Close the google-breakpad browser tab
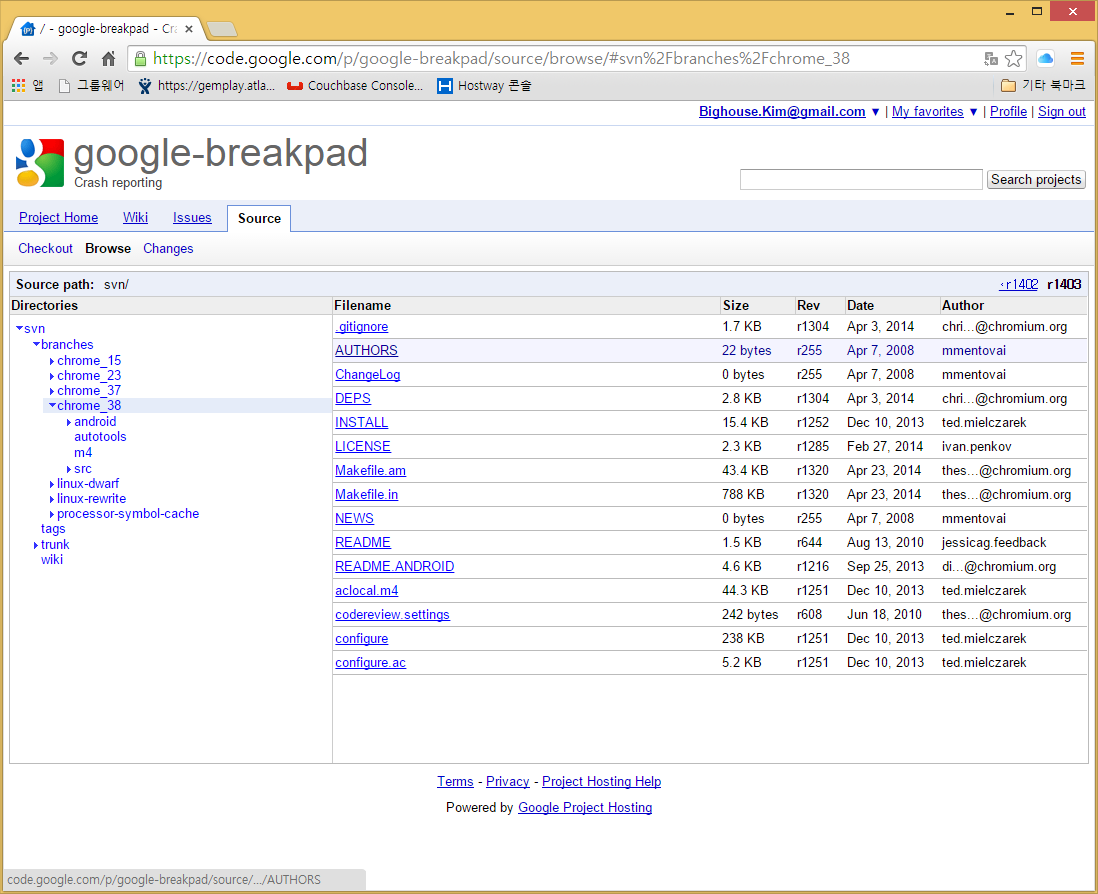The height and width of the screenshot is (894, 1098). pyautogui.click(x=188, y=29)
